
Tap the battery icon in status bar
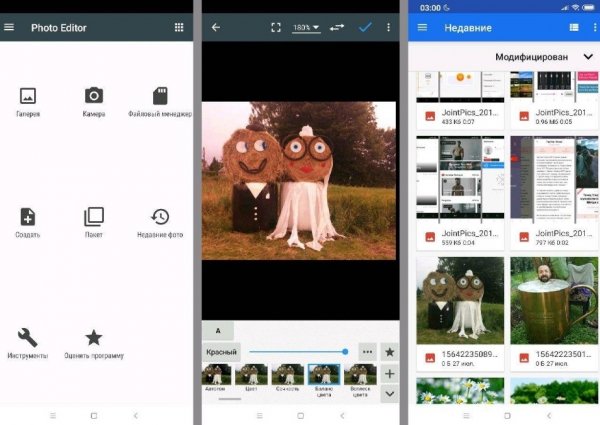pos(588,8)
